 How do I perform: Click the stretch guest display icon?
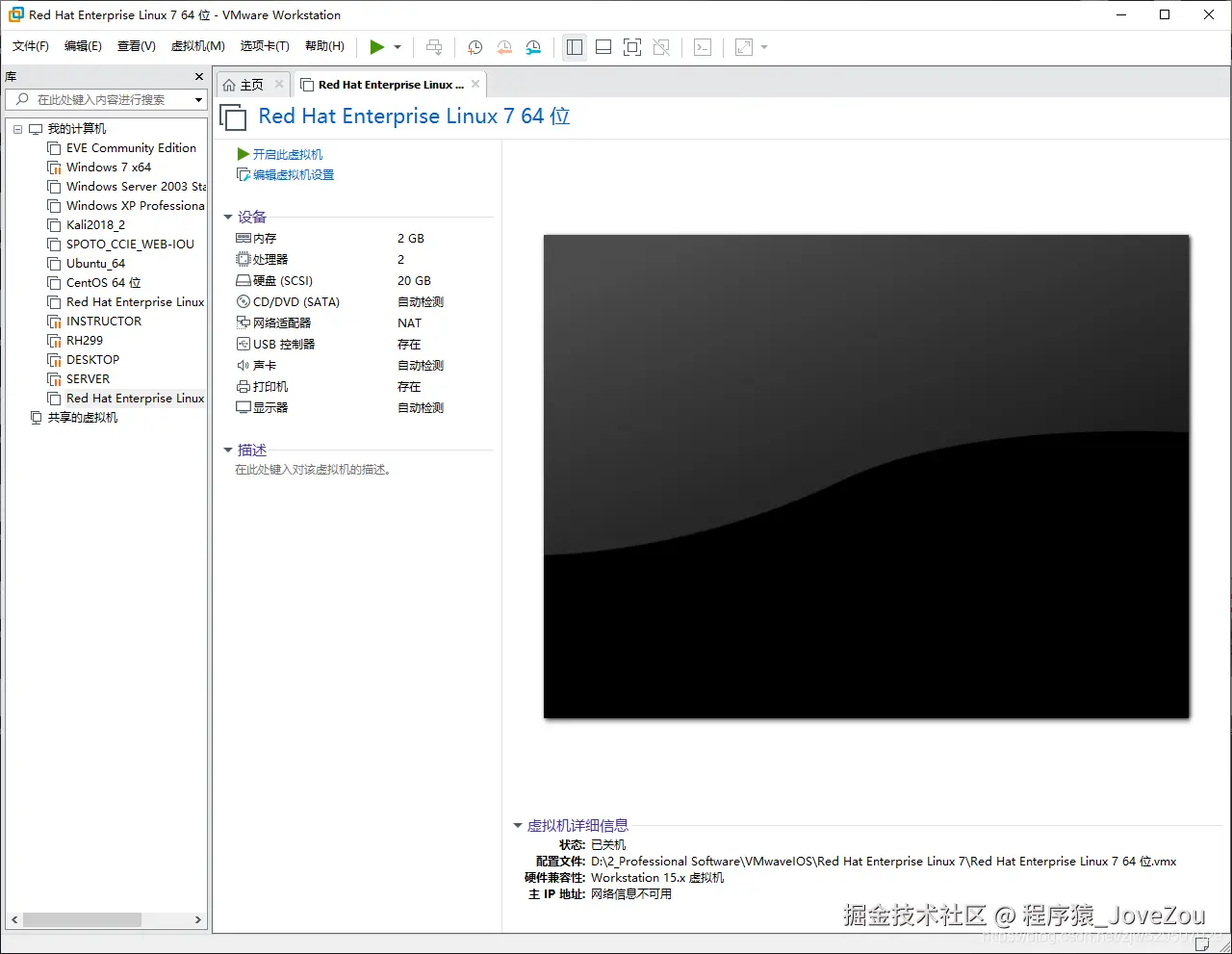pyautogui.click(x=744, y=47)
